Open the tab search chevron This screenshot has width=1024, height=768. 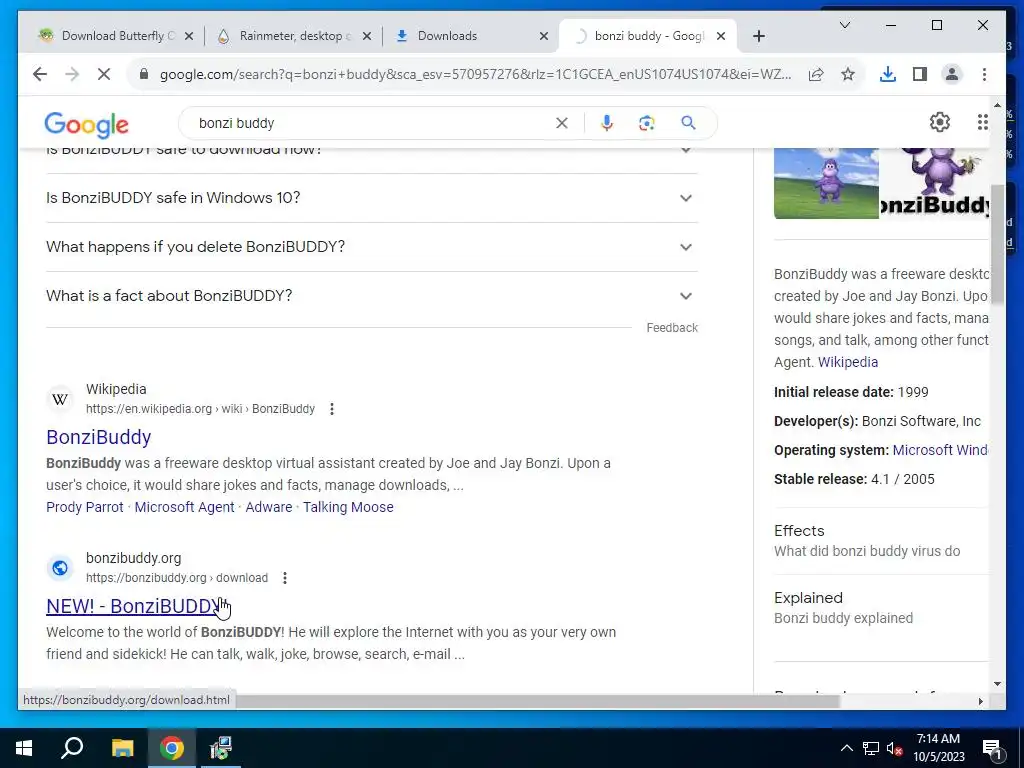click(844, 25)
